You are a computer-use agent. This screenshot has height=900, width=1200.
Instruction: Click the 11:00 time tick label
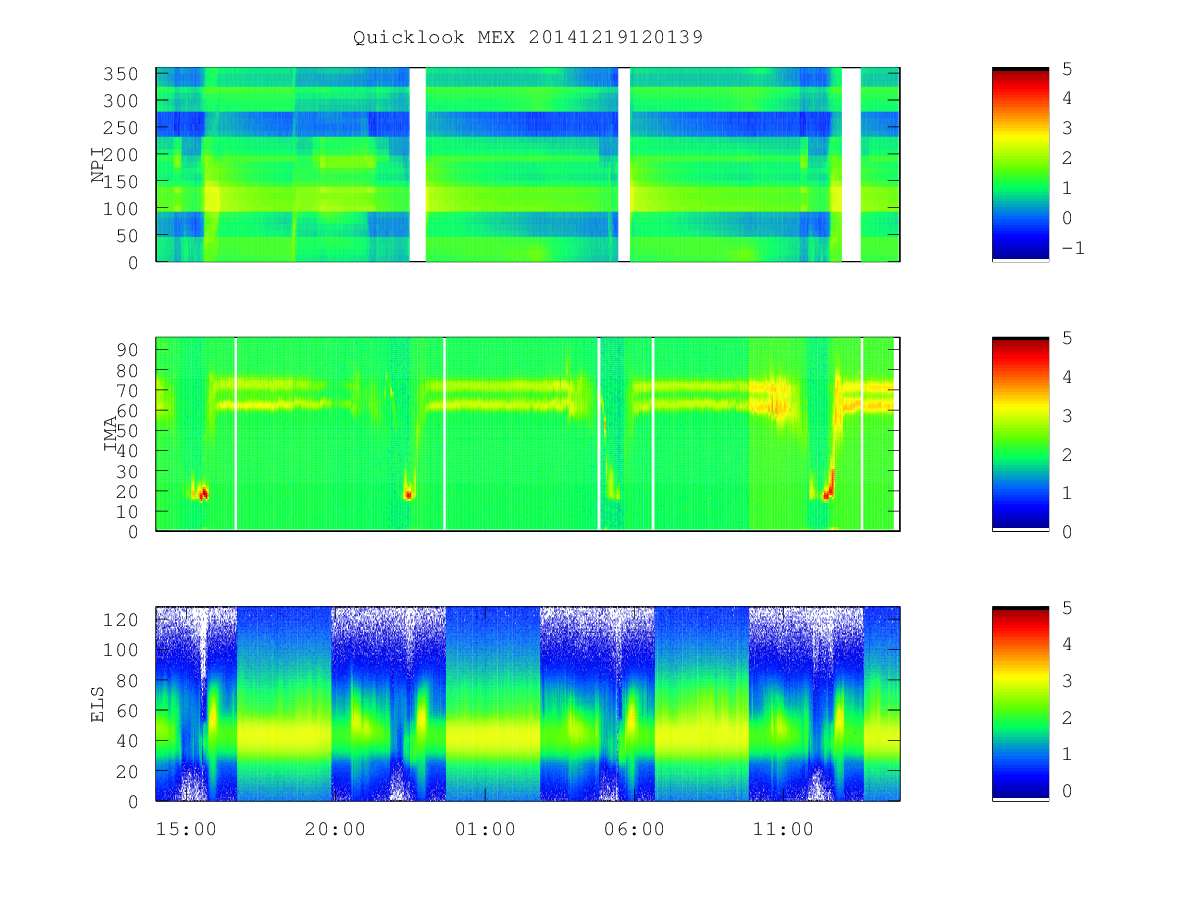[783, 830]
